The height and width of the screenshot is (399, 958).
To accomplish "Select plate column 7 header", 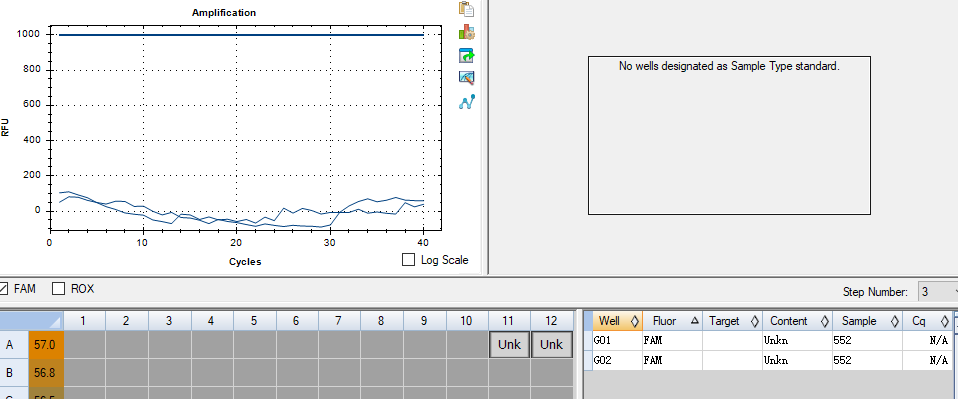I will (339, 321).
